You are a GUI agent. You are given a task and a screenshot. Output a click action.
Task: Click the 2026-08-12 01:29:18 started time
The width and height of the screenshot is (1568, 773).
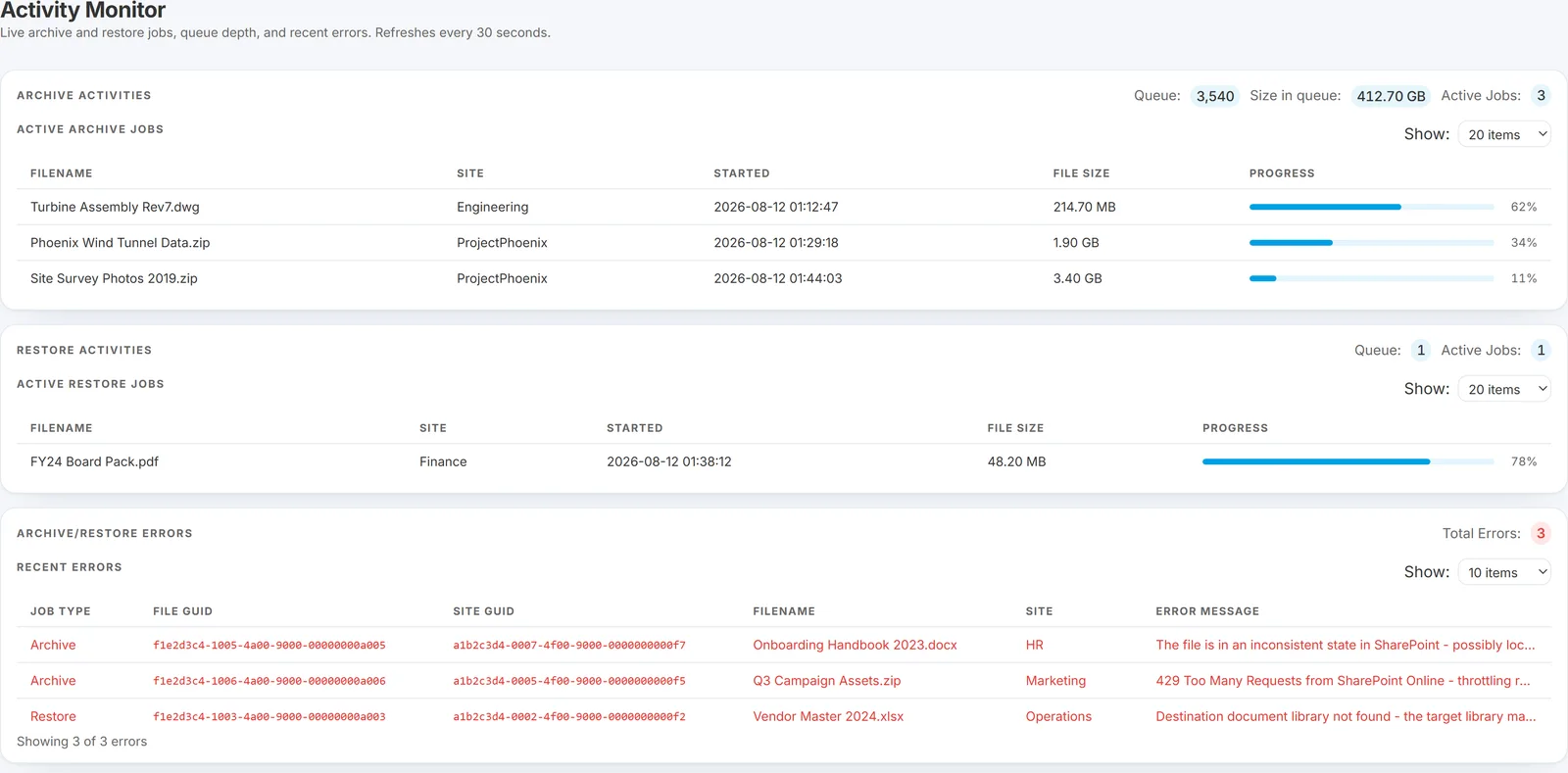pos(776,242)
